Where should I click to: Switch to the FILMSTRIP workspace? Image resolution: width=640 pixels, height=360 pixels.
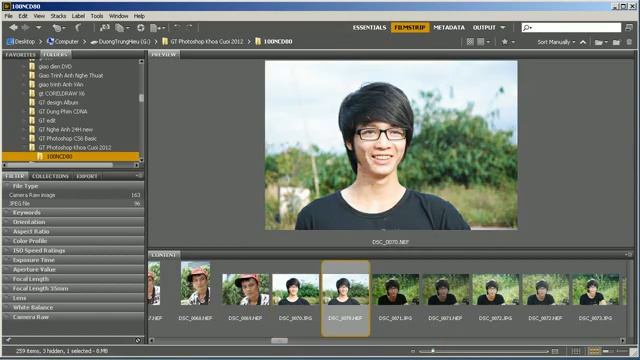coord(410,27)
